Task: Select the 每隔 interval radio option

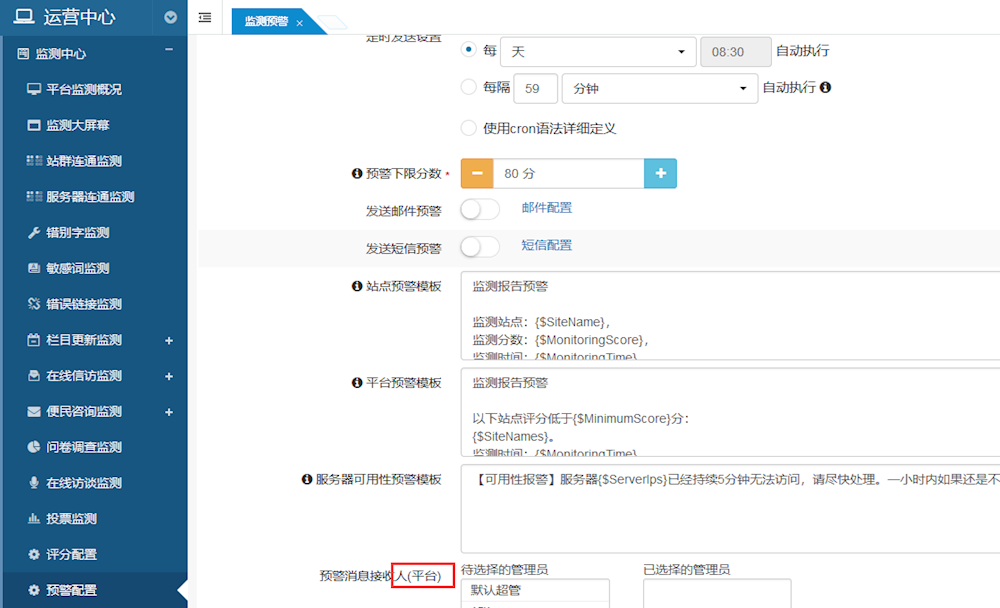Action: pyautogui.click(x=468, y=88)
